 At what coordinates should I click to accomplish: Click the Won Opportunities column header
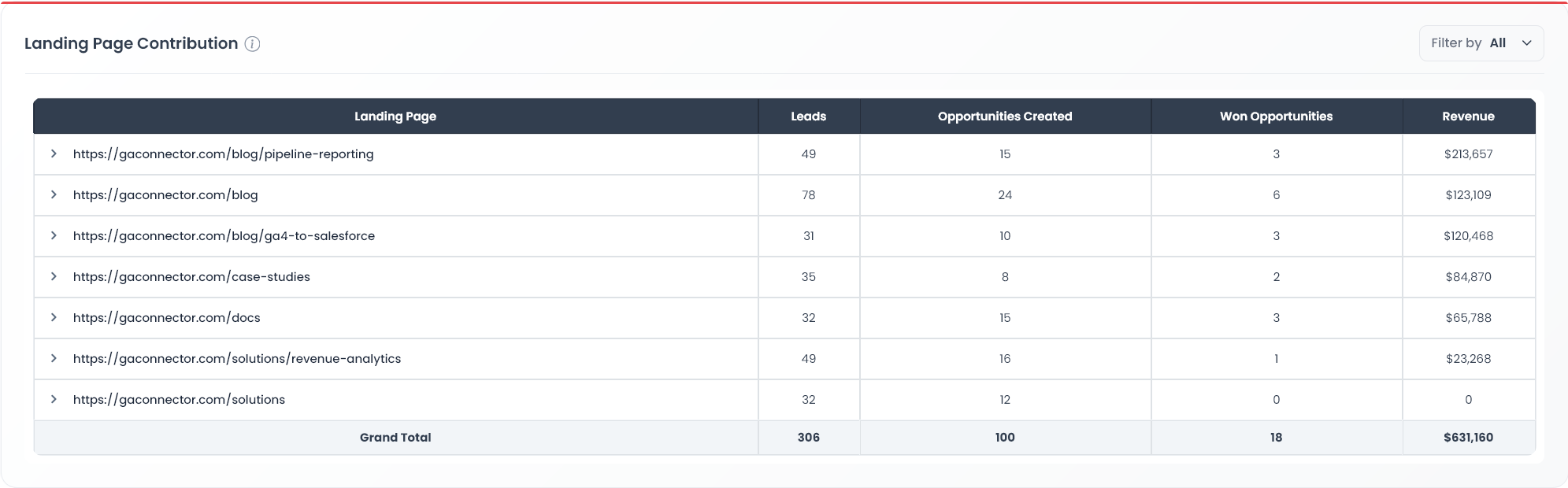coord(1276,116)
